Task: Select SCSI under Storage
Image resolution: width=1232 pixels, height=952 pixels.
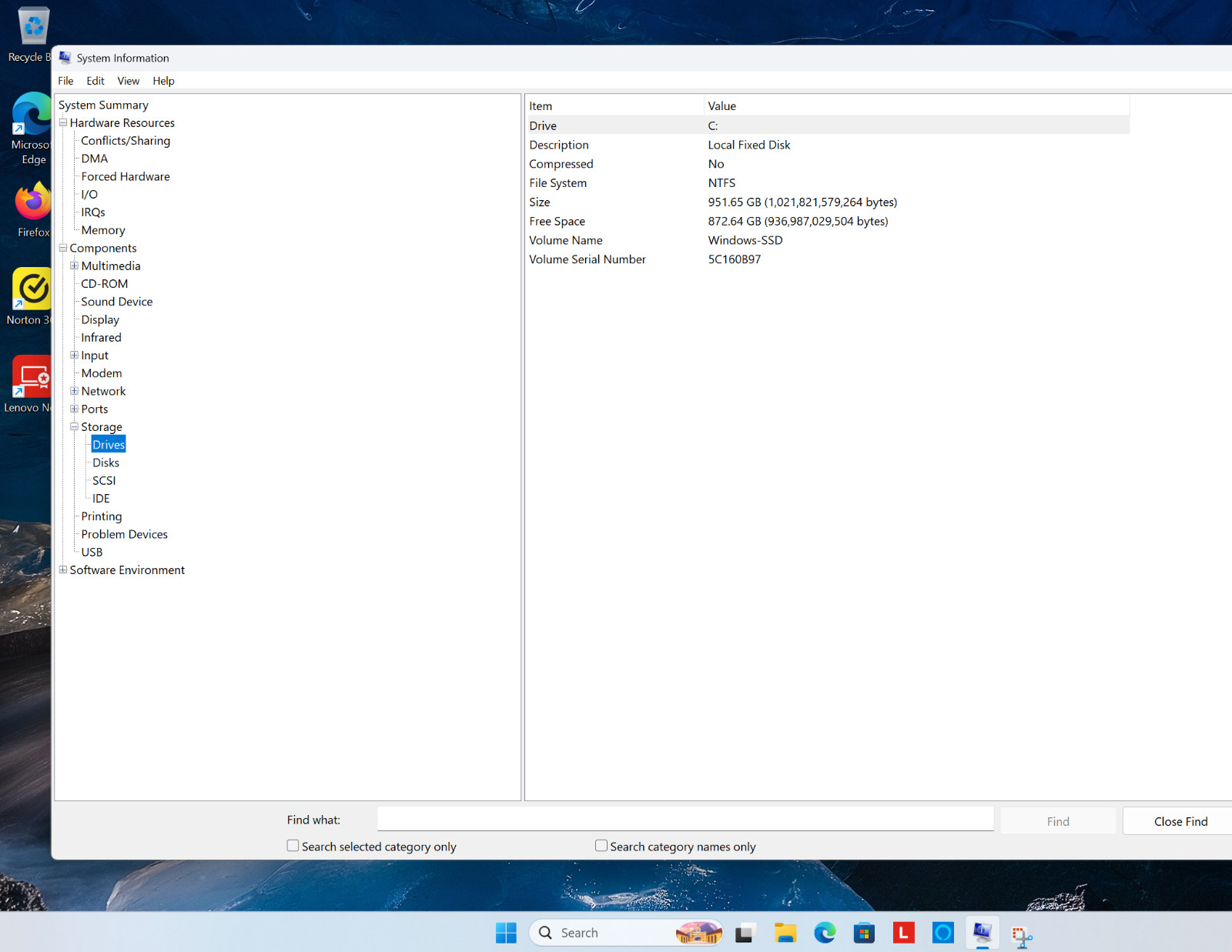Action: (x=104, y=480)
